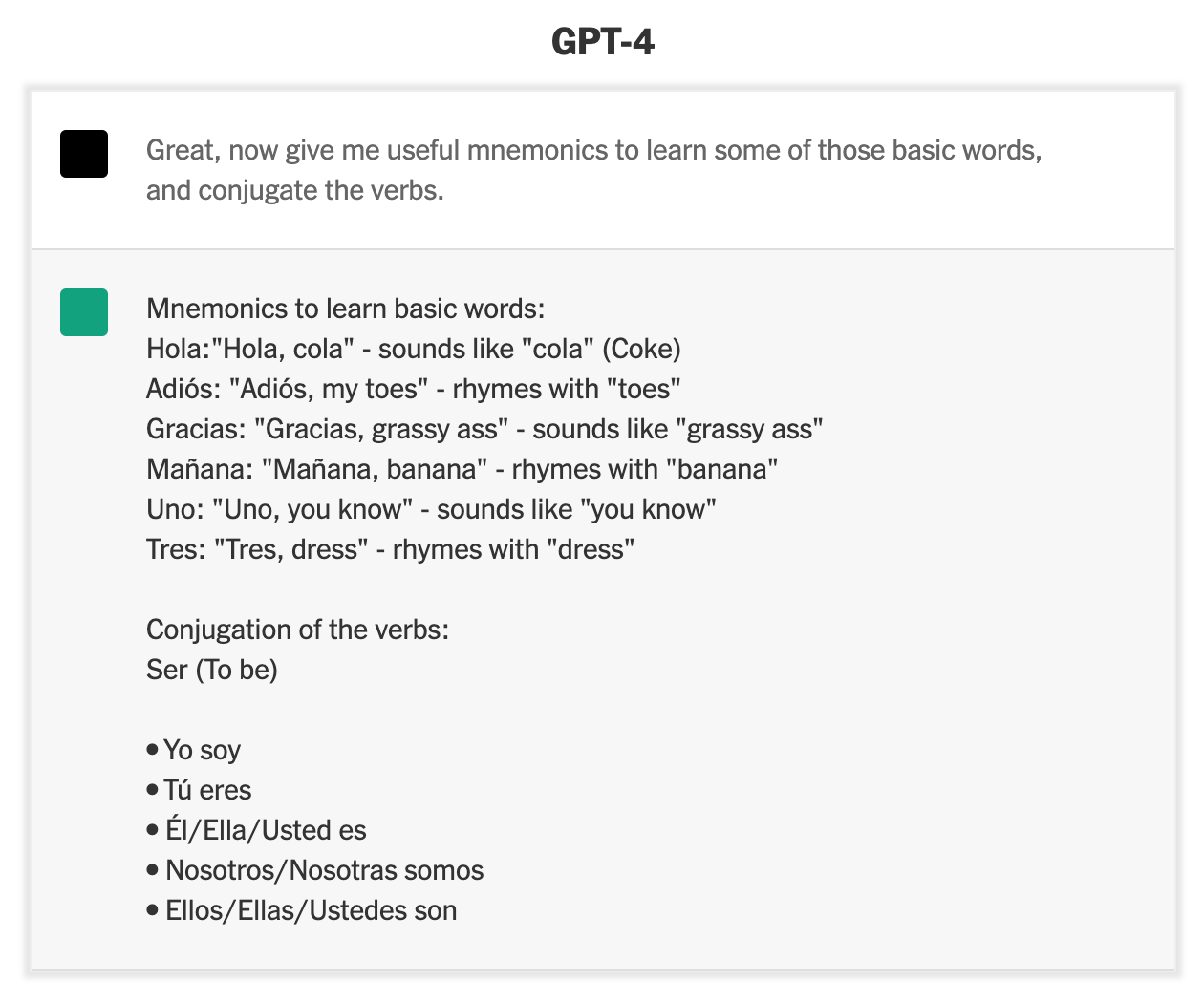Select the "Tres, dress" mnemonic line
The image size is (1204, 1003).
click(x=390, y=549)
